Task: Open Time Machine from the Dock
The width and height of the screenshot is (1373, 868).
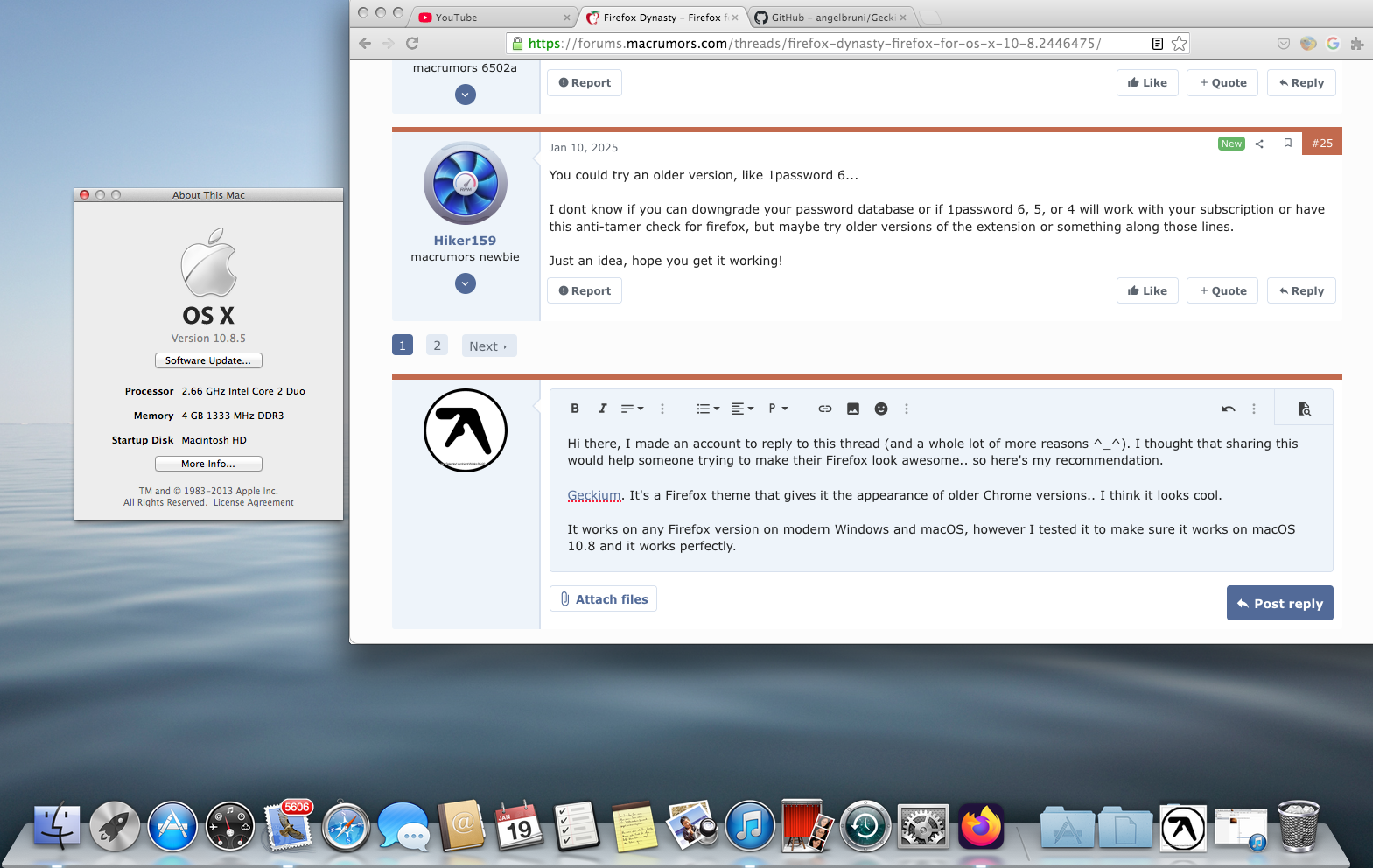Action: [865, 826]
